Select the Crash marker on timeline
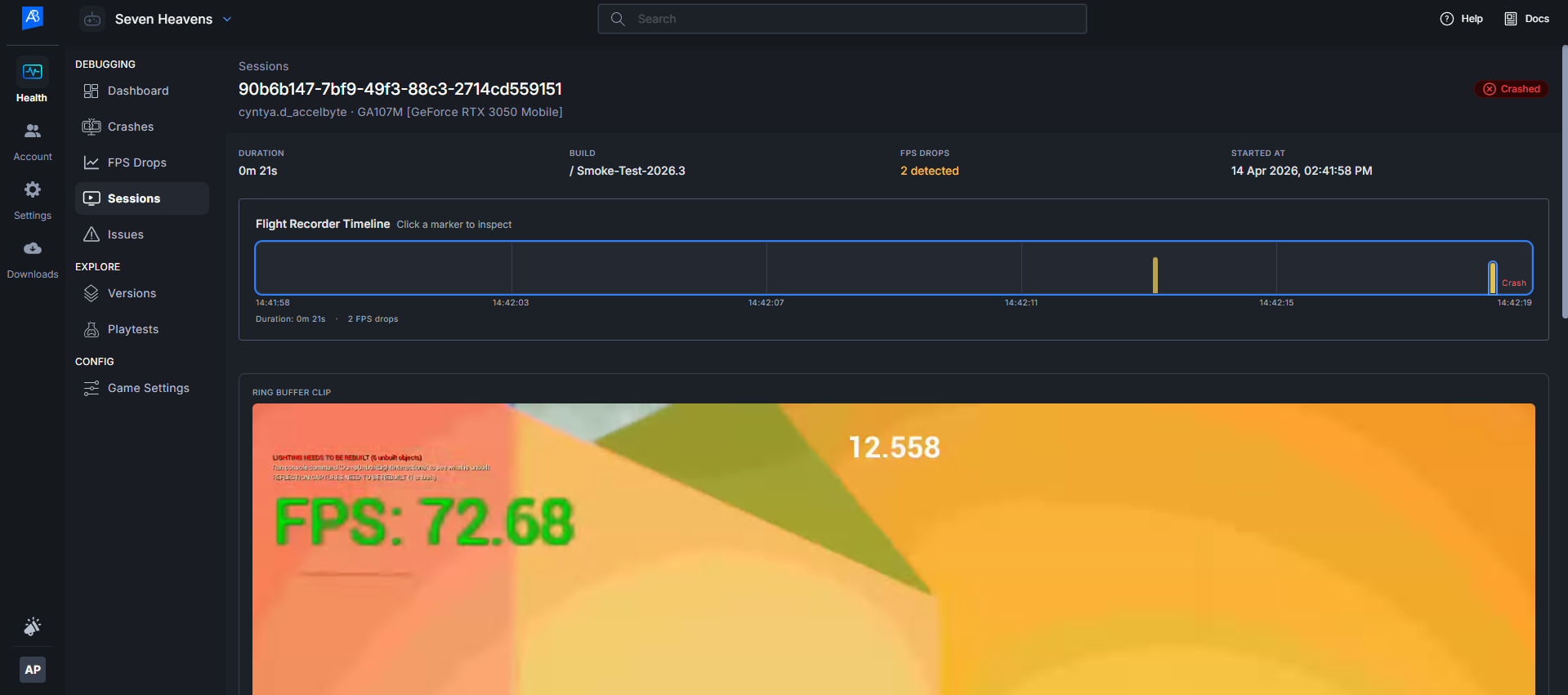1568x695 pixels. 1493,277
